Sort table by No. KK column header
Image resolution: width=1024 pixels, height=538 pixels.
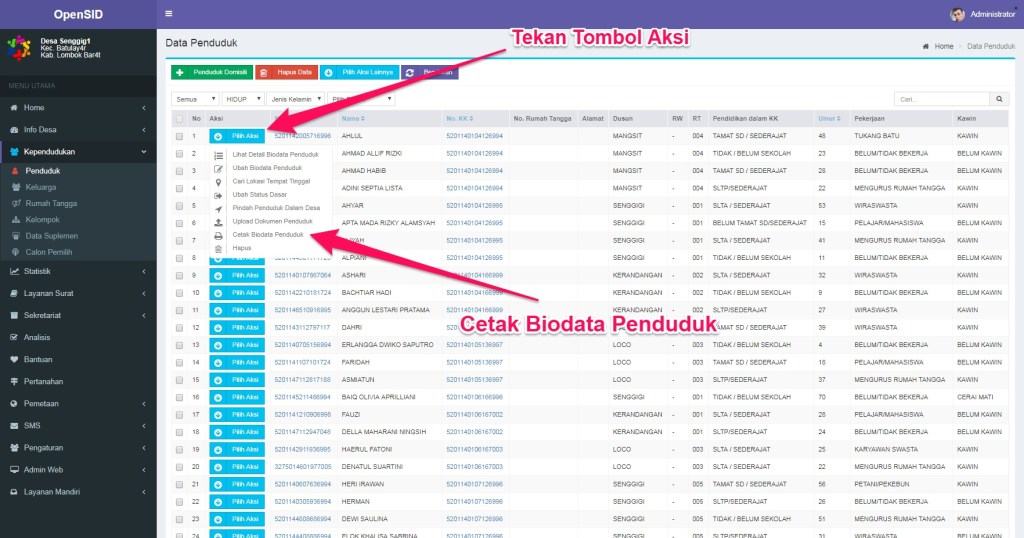coord(460,119)
